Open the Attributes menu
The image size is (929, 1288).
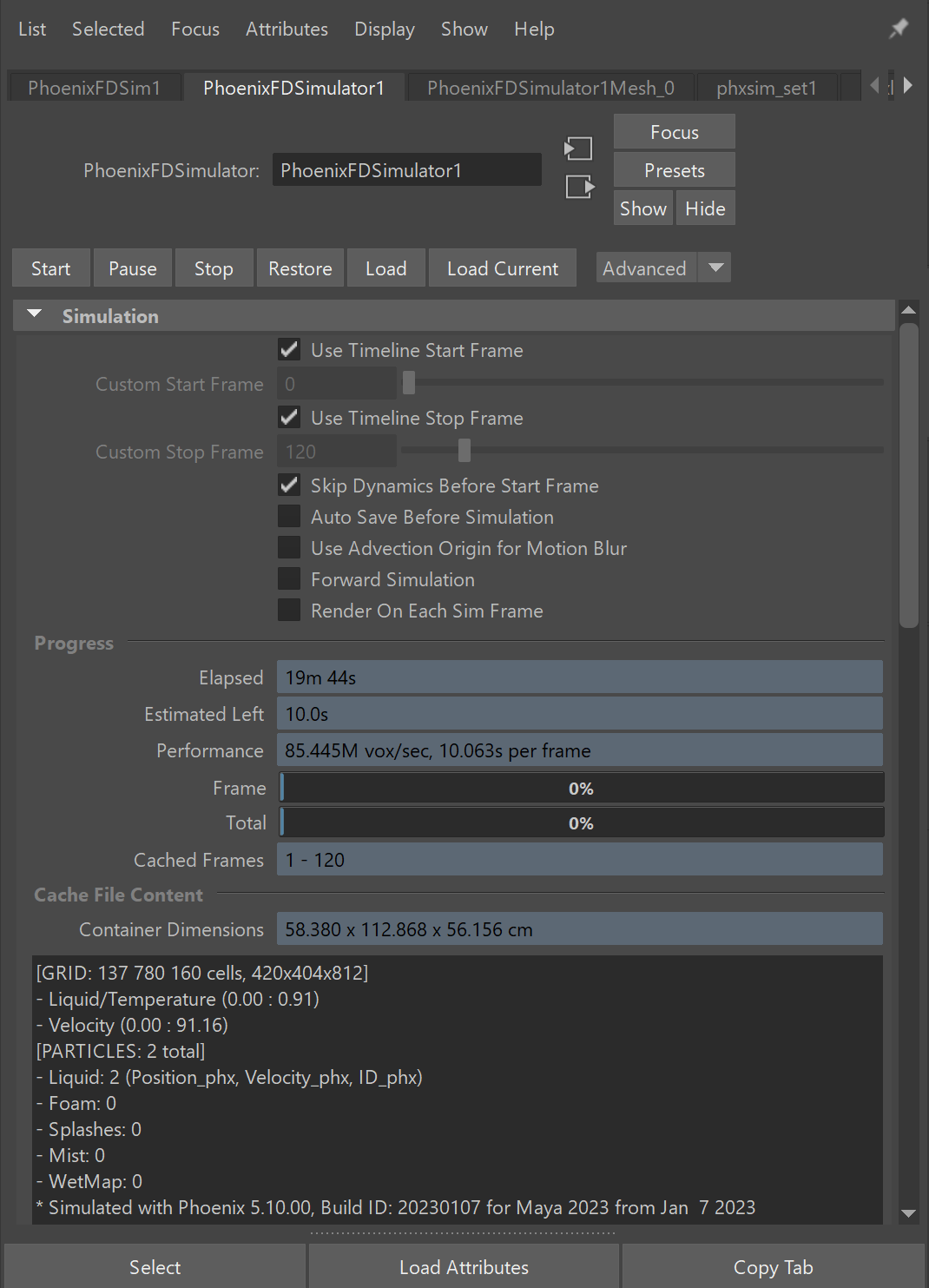click(x=287, y=29)
